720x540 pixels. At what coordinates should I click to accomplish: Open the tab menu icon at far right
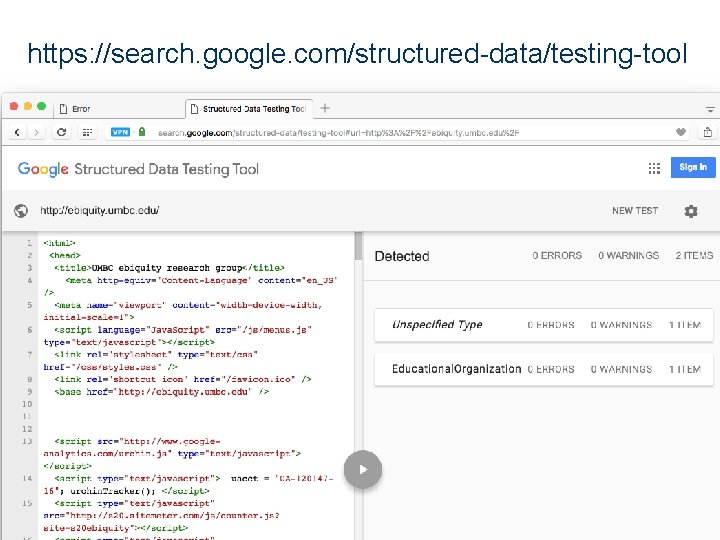coord(710,110)
